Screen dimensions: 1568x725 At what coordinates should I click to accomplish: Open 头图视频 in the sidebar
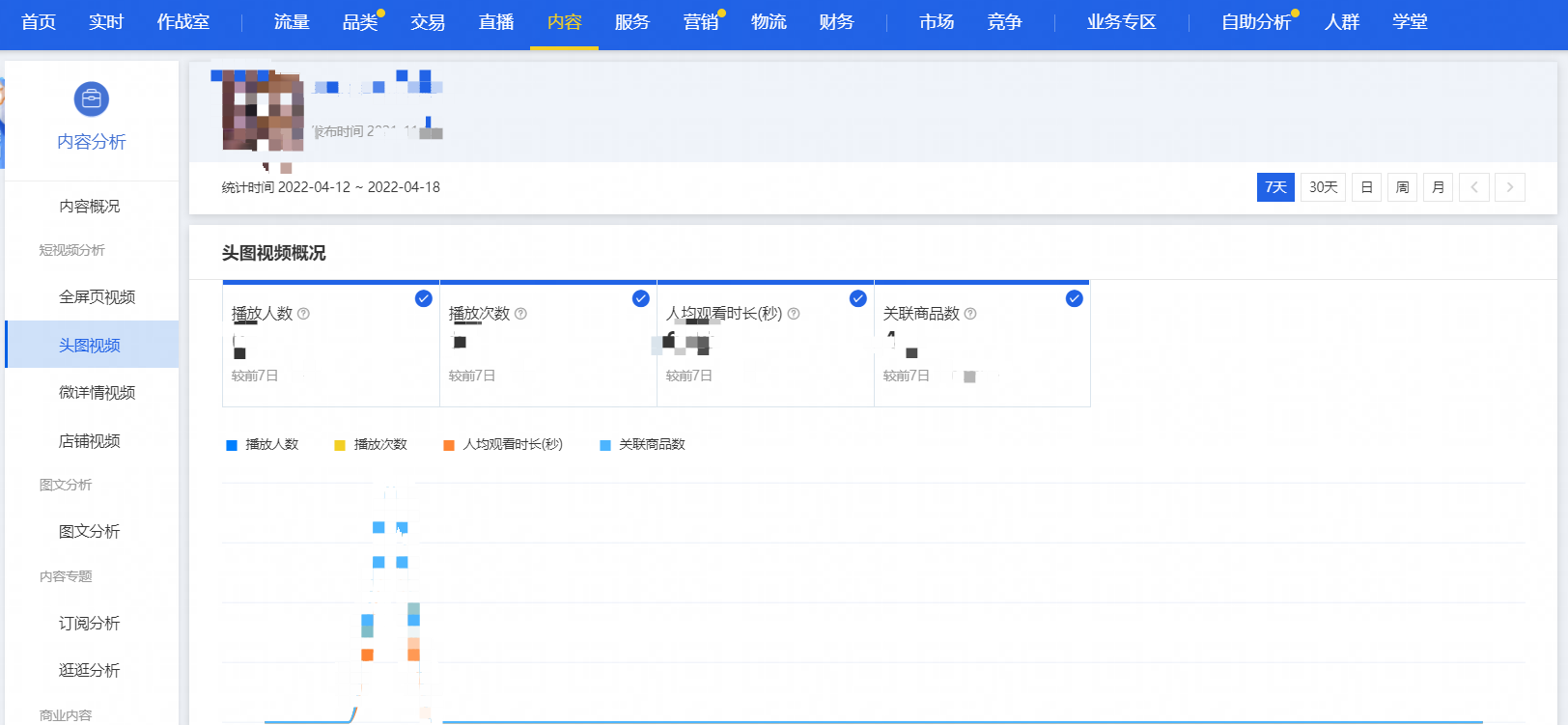point(92,345)
